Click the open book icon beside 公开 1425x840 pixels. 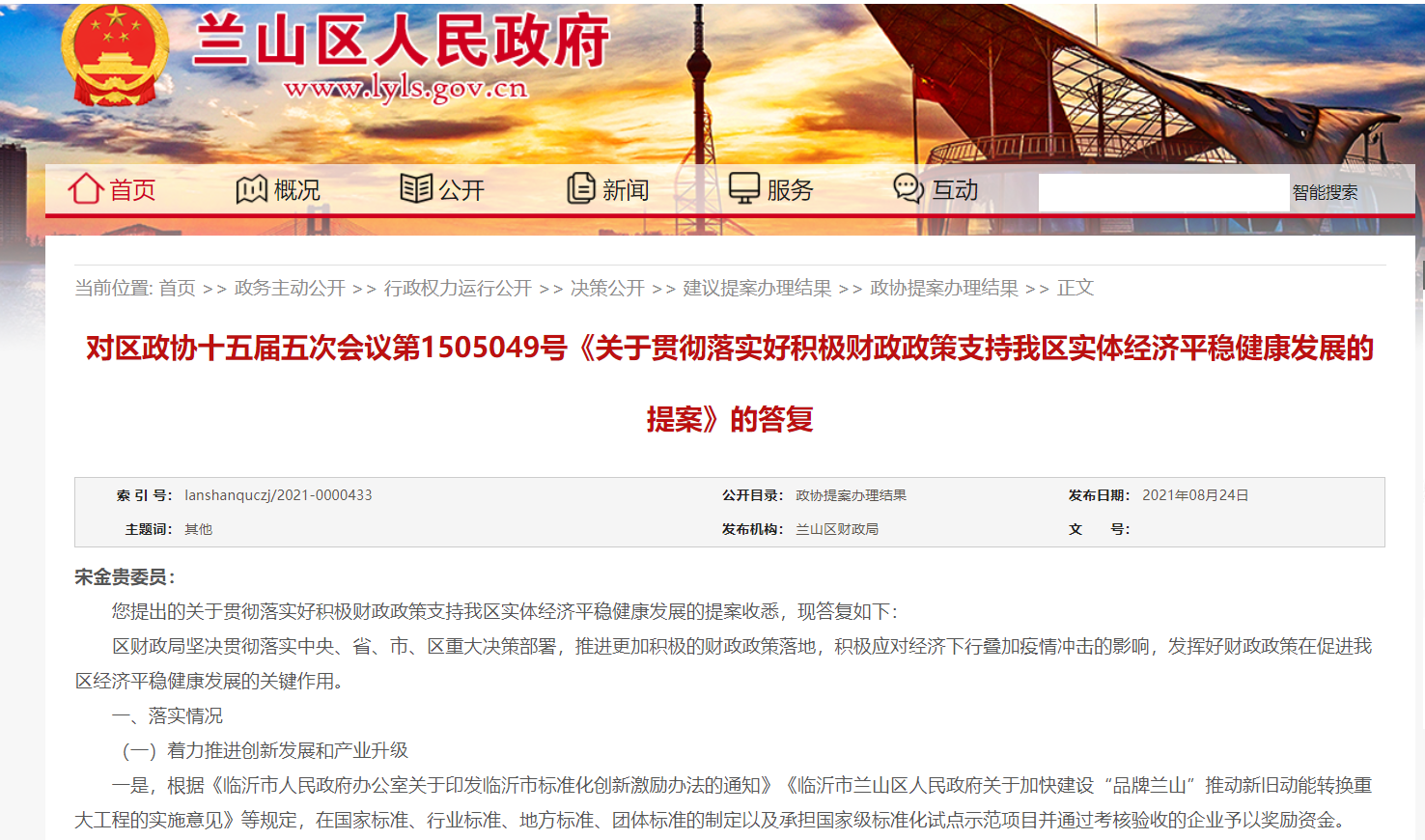pos(416,188)
